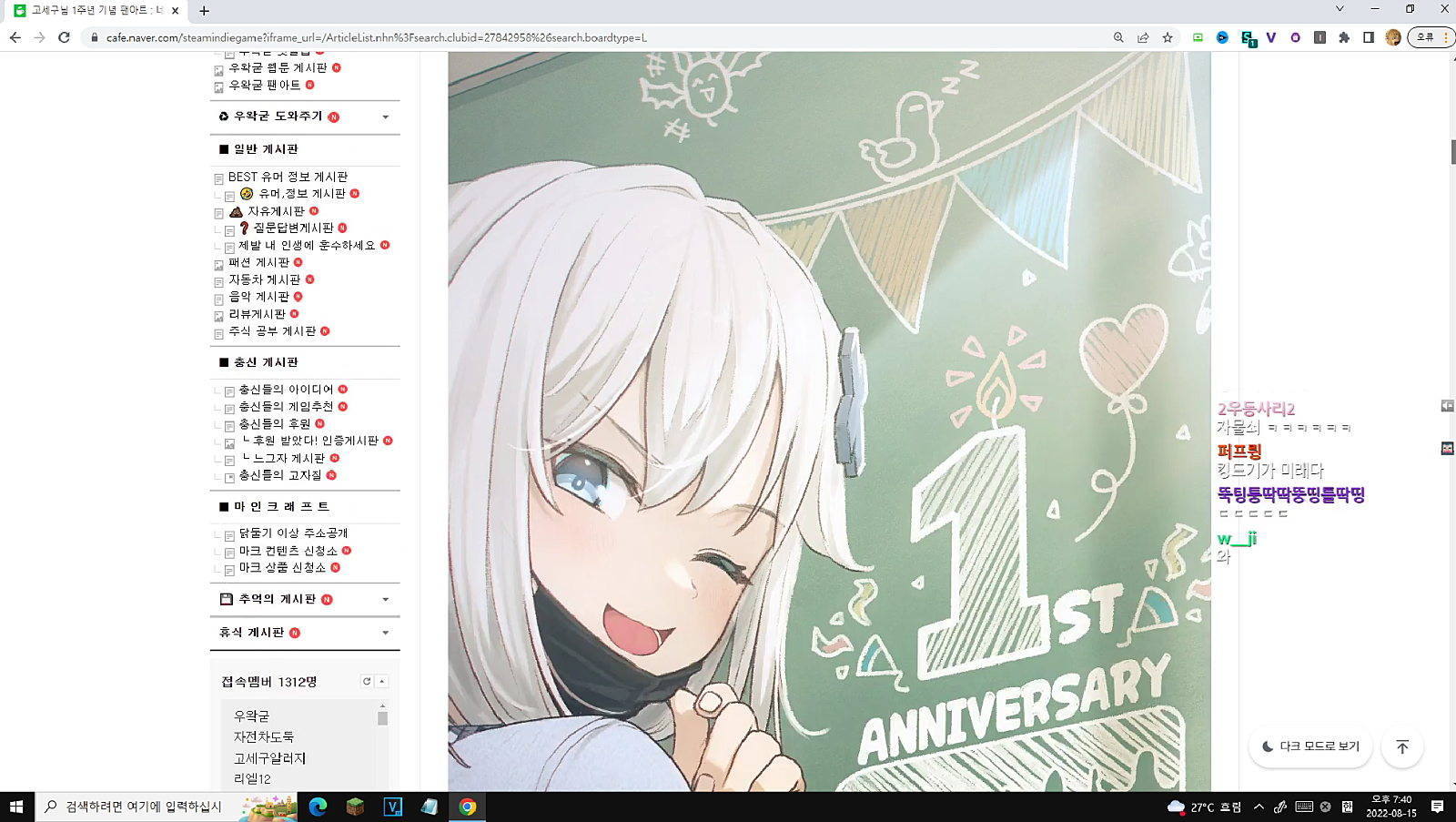Open the notepad app on the taskbar
1456x822 pixels.
430,807
